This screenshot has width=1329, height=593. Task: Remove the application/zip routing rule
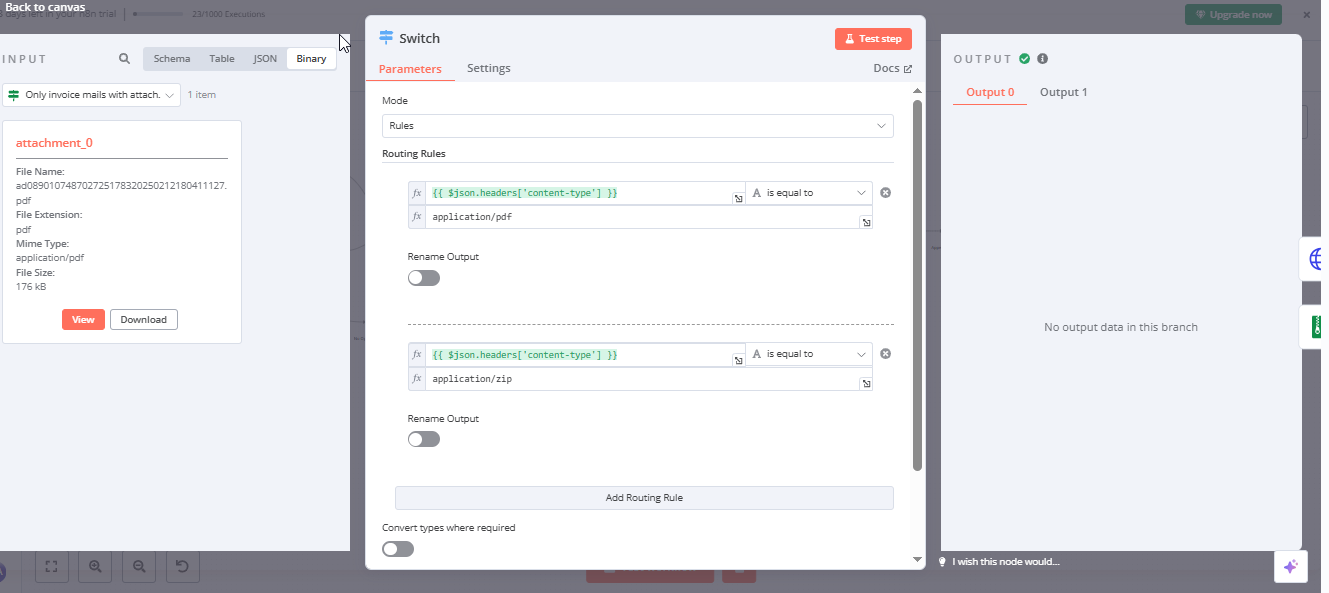click(885, 354)
